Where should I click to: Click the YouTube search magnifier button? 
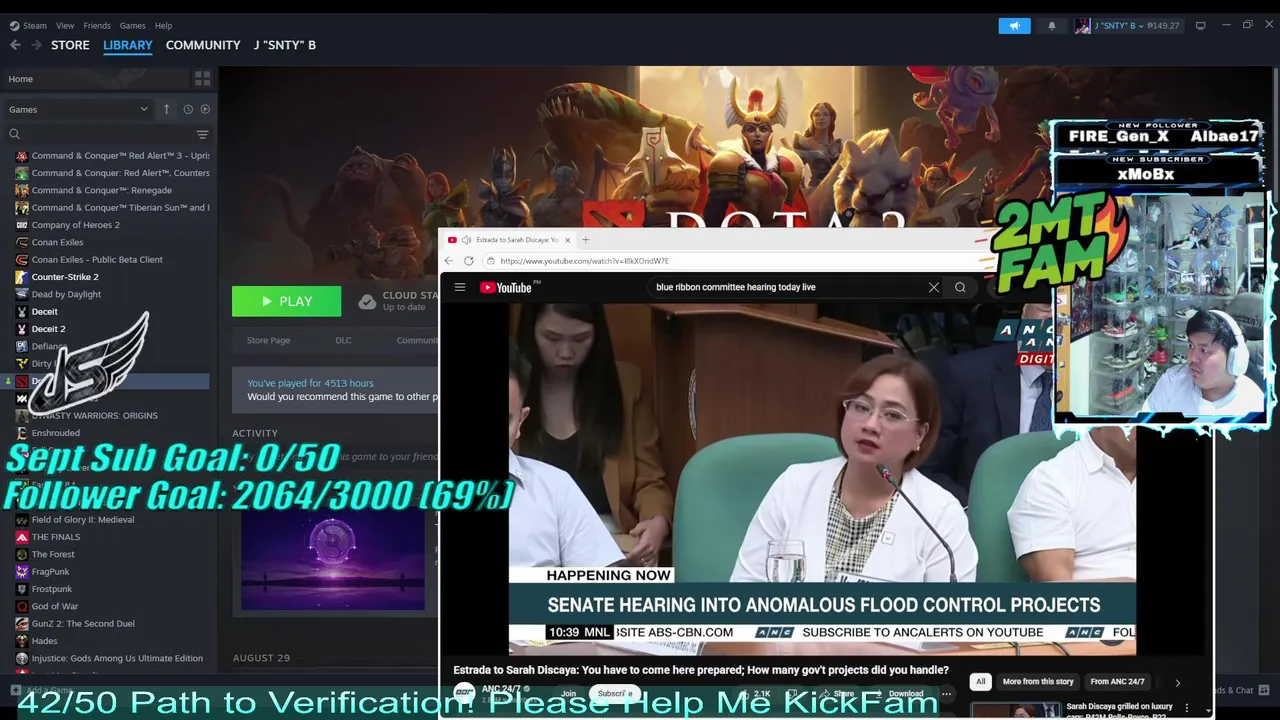(x=960, y=287)
